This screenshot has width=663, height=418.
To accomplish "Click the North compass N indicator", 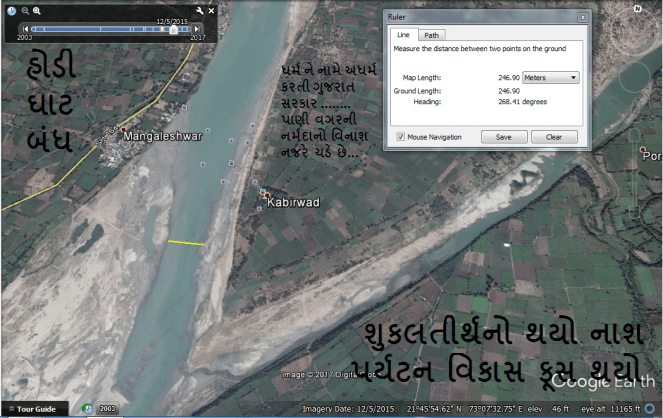I will coord(636,8).
